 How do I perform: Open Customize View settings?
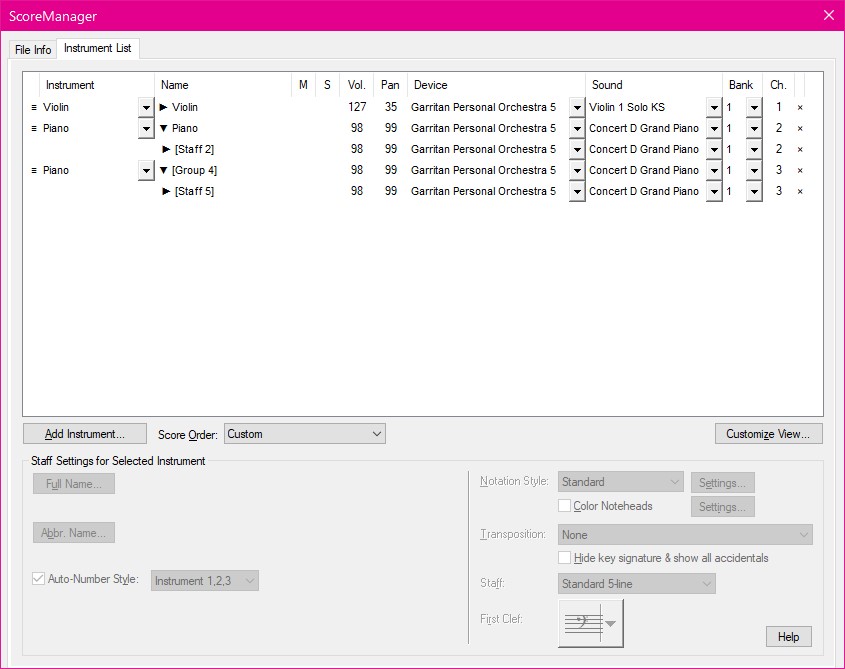[768, 434]
